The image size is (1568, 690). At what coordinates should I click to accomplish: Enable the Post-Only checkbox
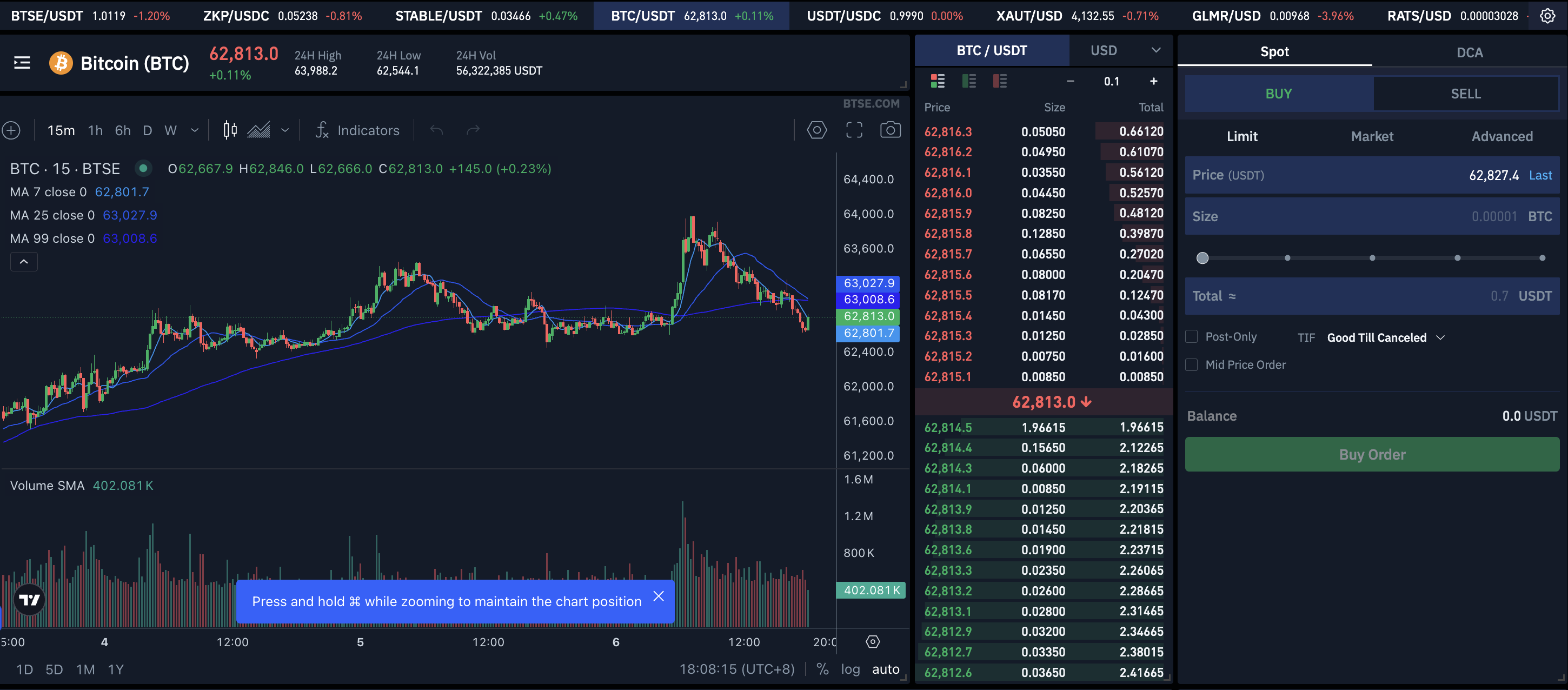pyautogui.click(x=1192, y=337)
